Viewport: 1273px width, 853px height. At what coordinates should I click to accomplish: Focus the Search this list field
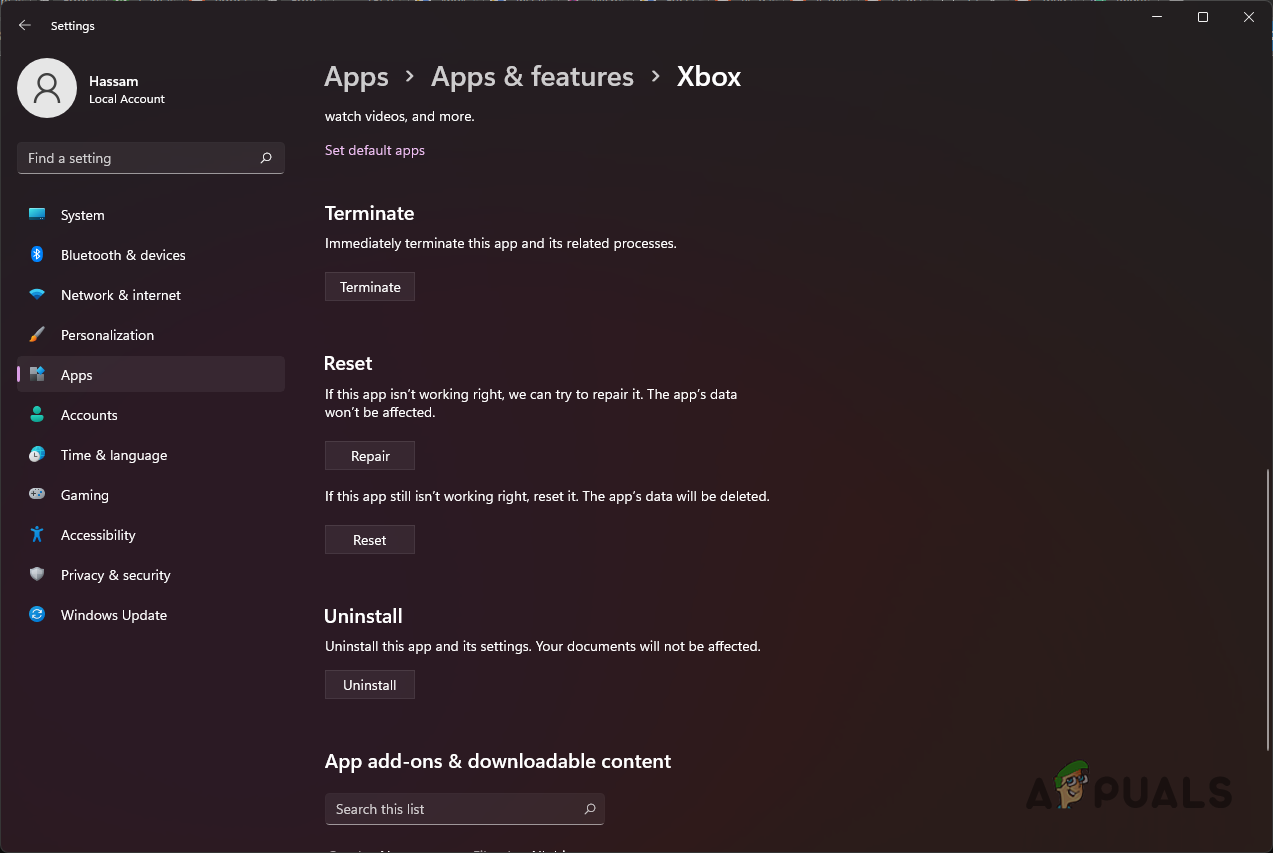point(455,809)
